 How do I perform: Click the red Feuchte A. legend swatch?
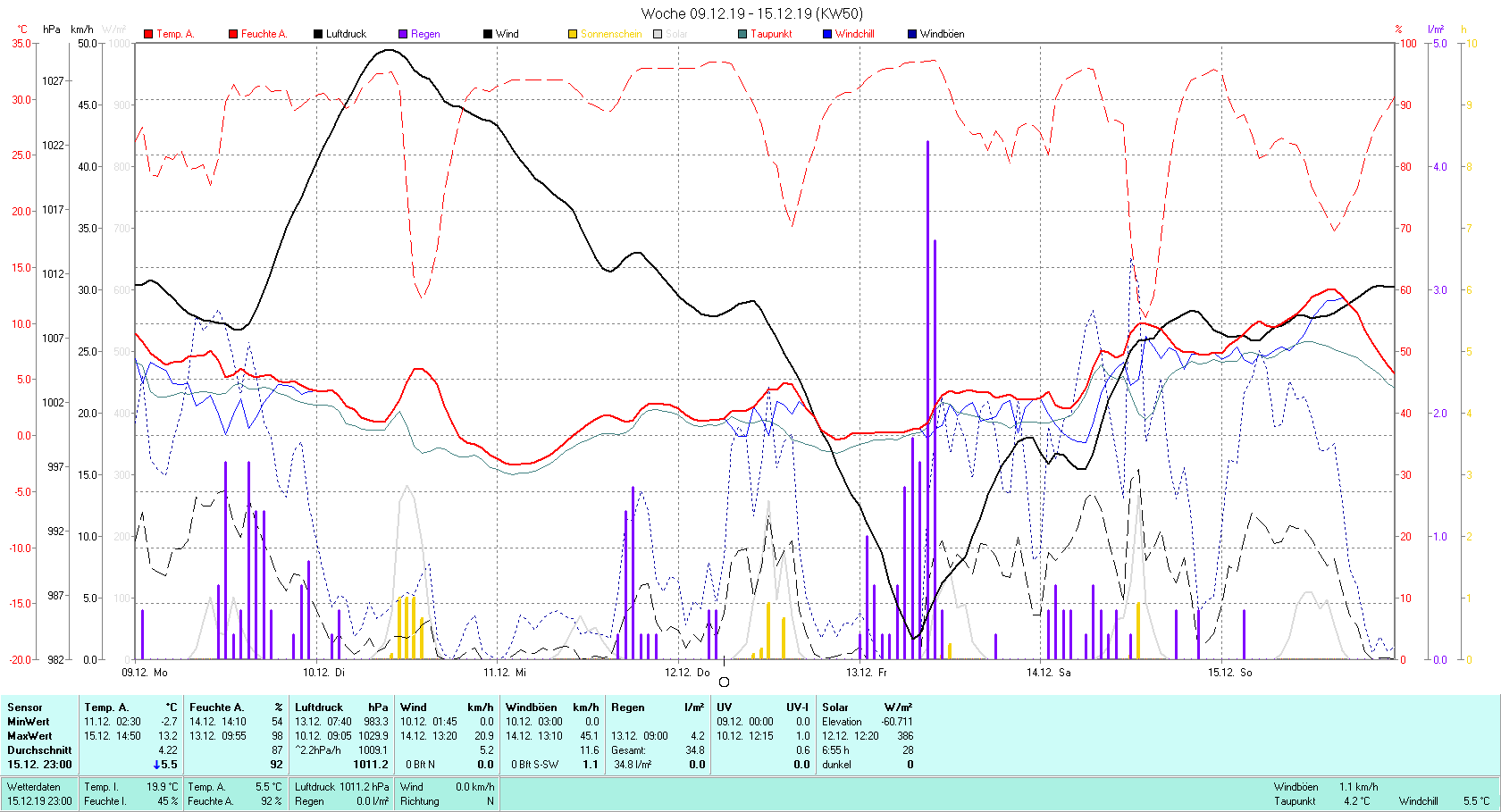tap(233, 34)
